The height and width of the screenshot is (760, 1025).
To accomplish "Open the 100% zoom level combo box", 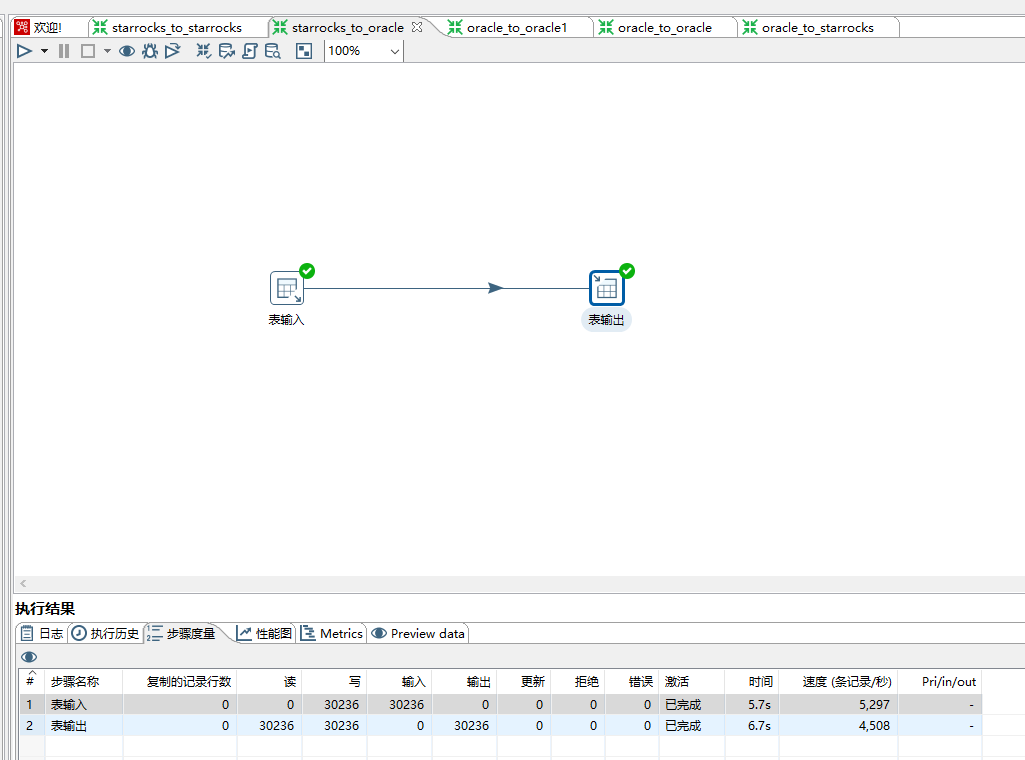I will [x=364, y=51].
